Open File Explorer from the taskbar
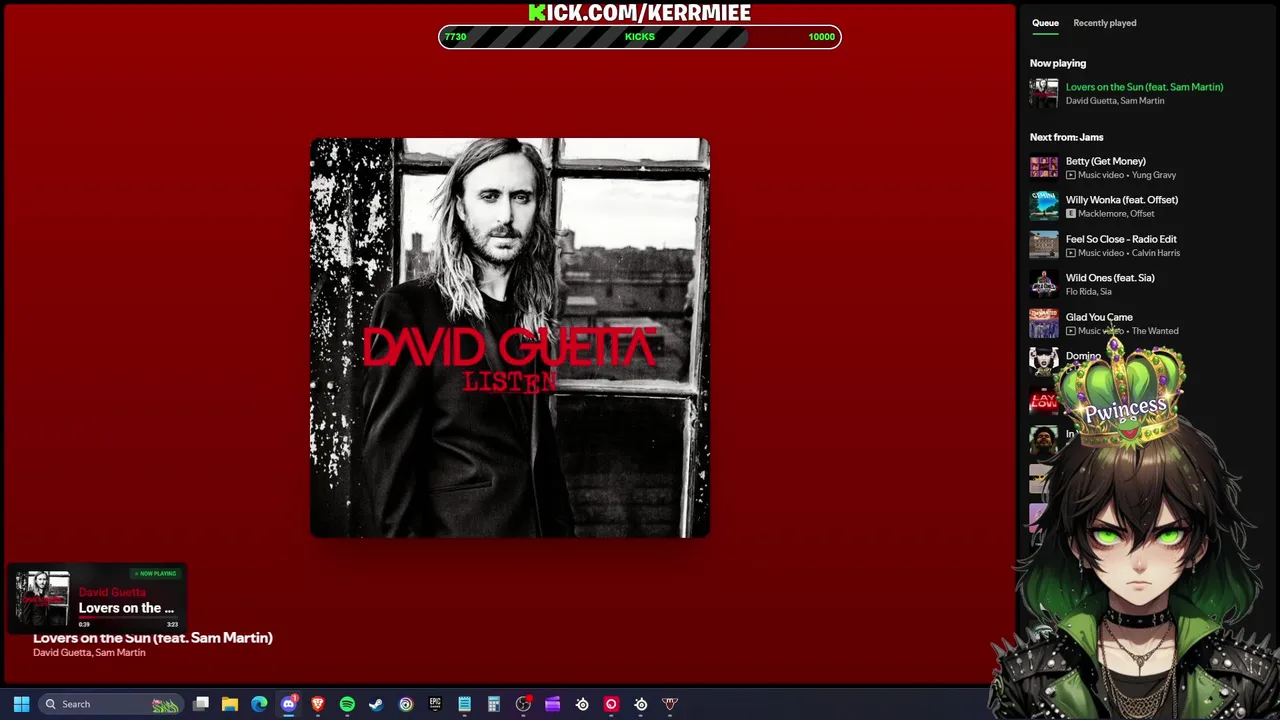This screenshot has width=1280, height=720. click(230, 704)
